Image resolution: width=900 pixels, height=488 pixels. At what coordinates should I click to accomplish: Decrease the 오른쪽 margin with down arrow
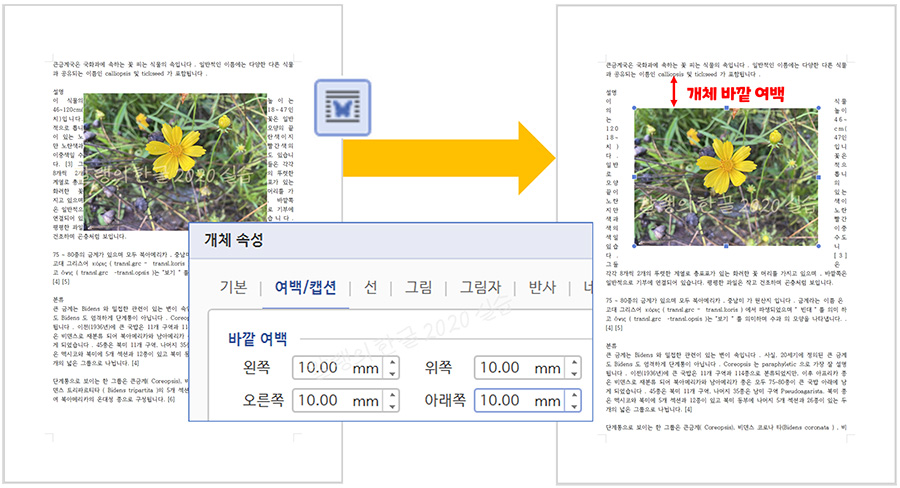tap(393, 406)
